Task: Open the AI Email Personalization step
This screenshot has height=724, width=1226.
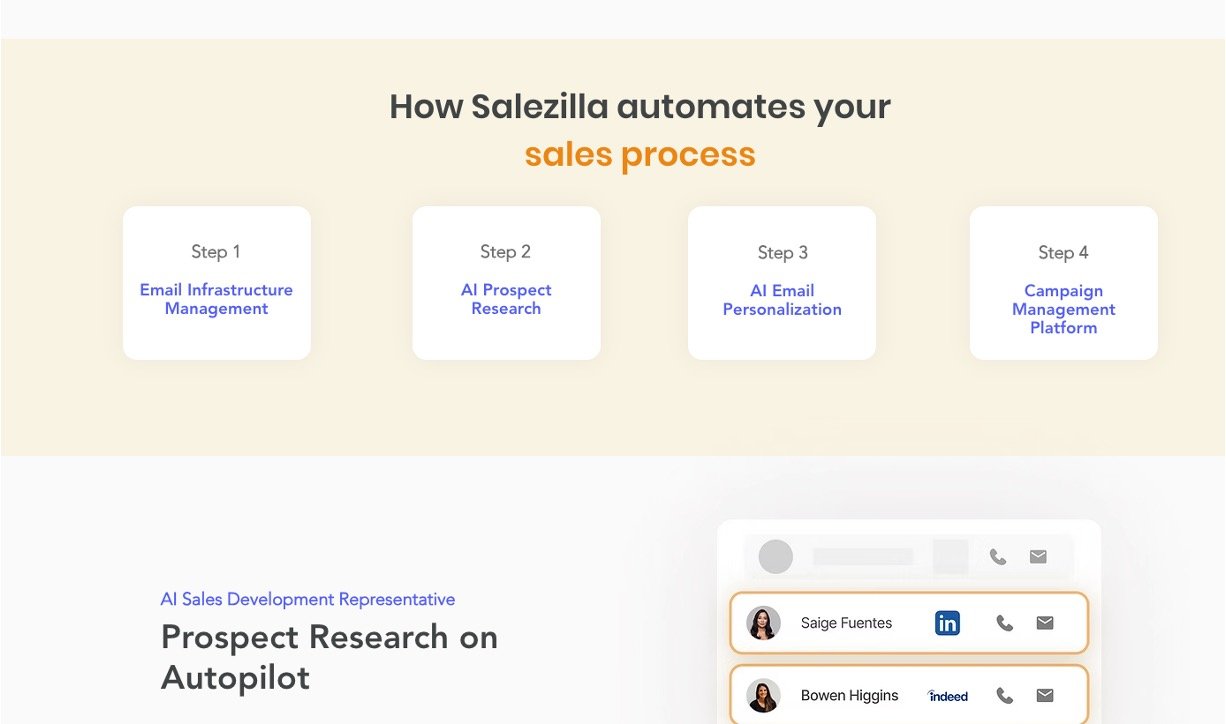Action: pyautogui.click(x=782, y=300)
